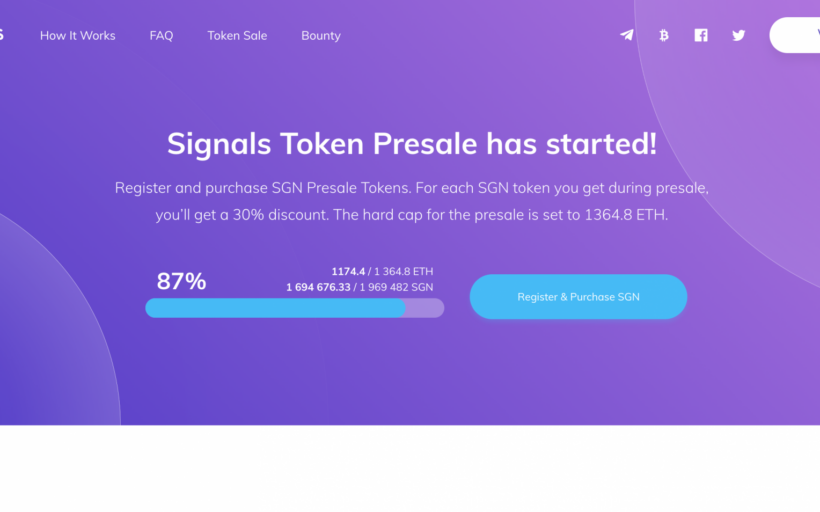Go to the FAQ section
820x512 pixels.
(161, 35)
